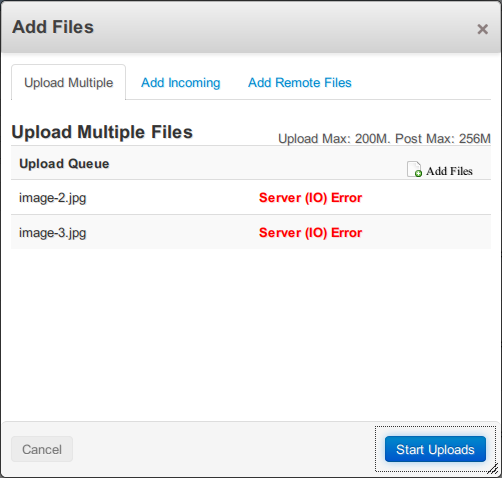
Task: Go to the Add Remote Files tab
Action: (x=300, y=83)
